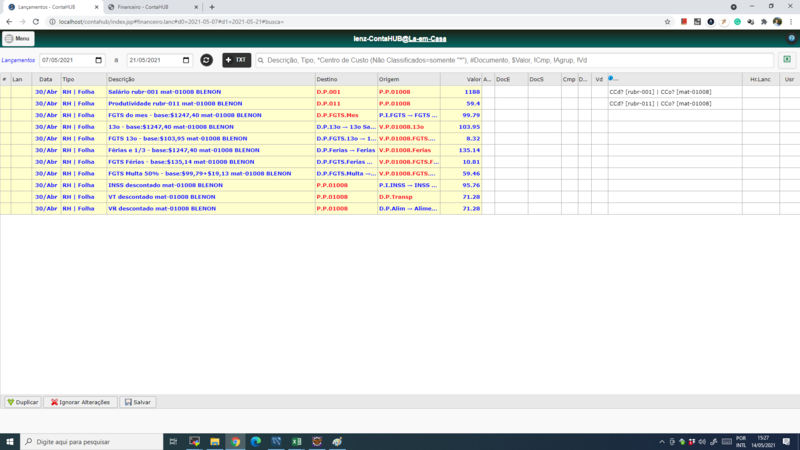Sort by Data column header

[x=46, y=79]
